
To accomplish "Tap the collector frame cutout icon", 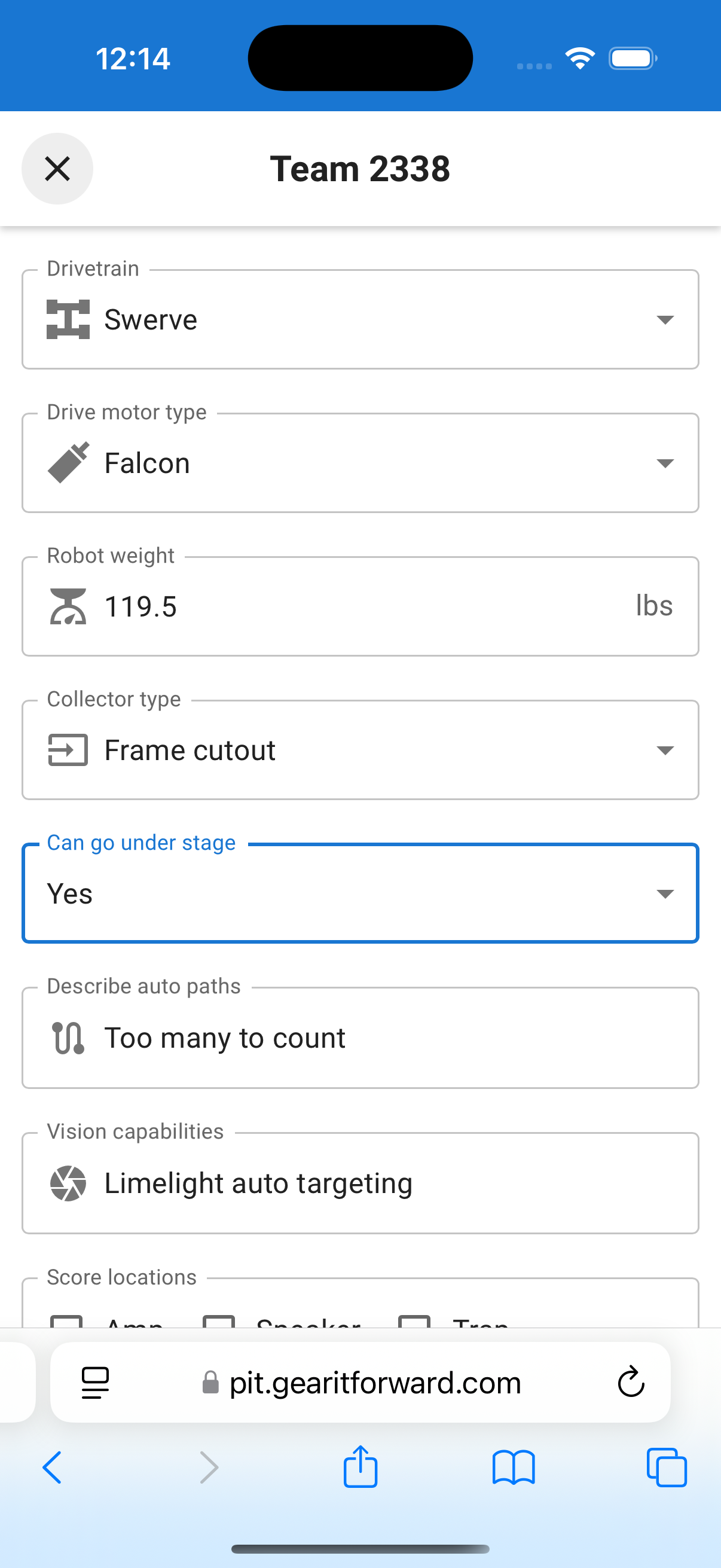I will coord(68,750).
